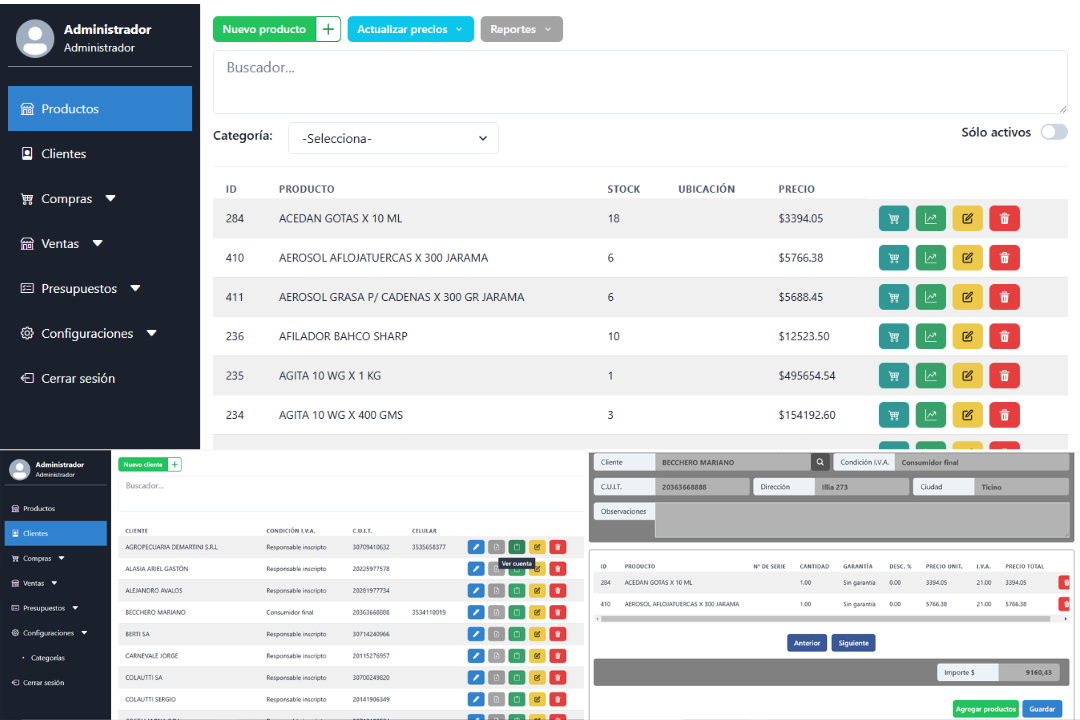Click the horizontal scrollbar under the quote items
The image size is (1080, 720).
click(x=820, y=619)
